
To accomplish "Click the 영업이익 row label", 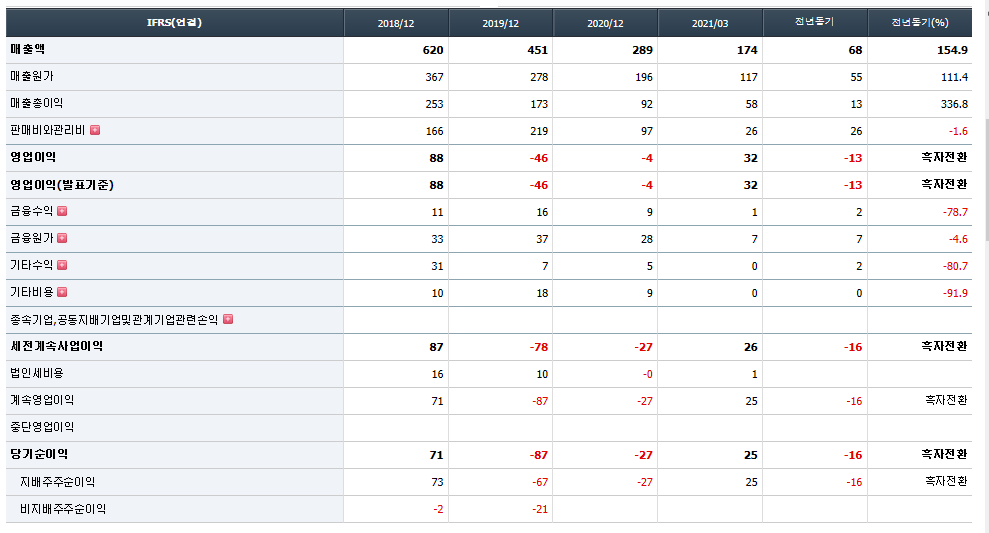I will [33, 157].
